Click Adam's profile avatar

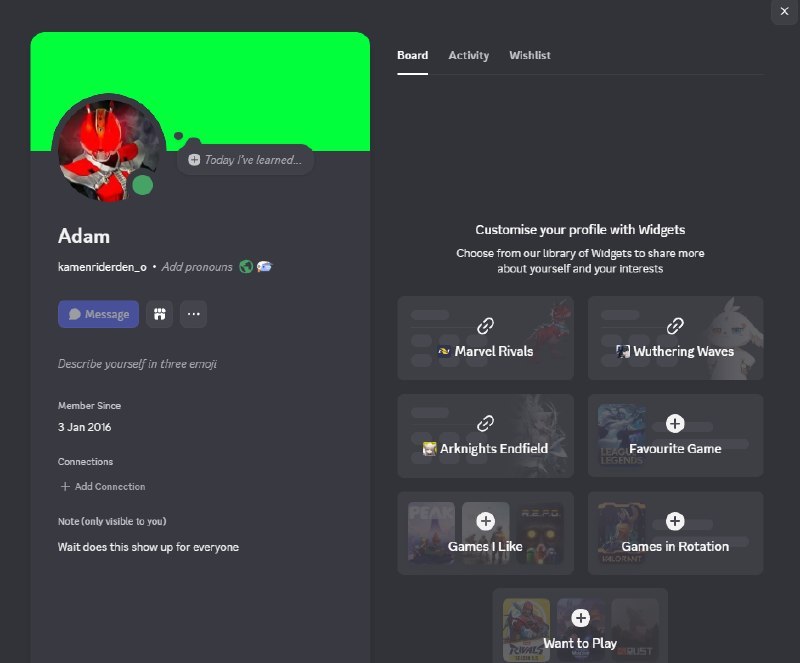click(x=108, y=151)
